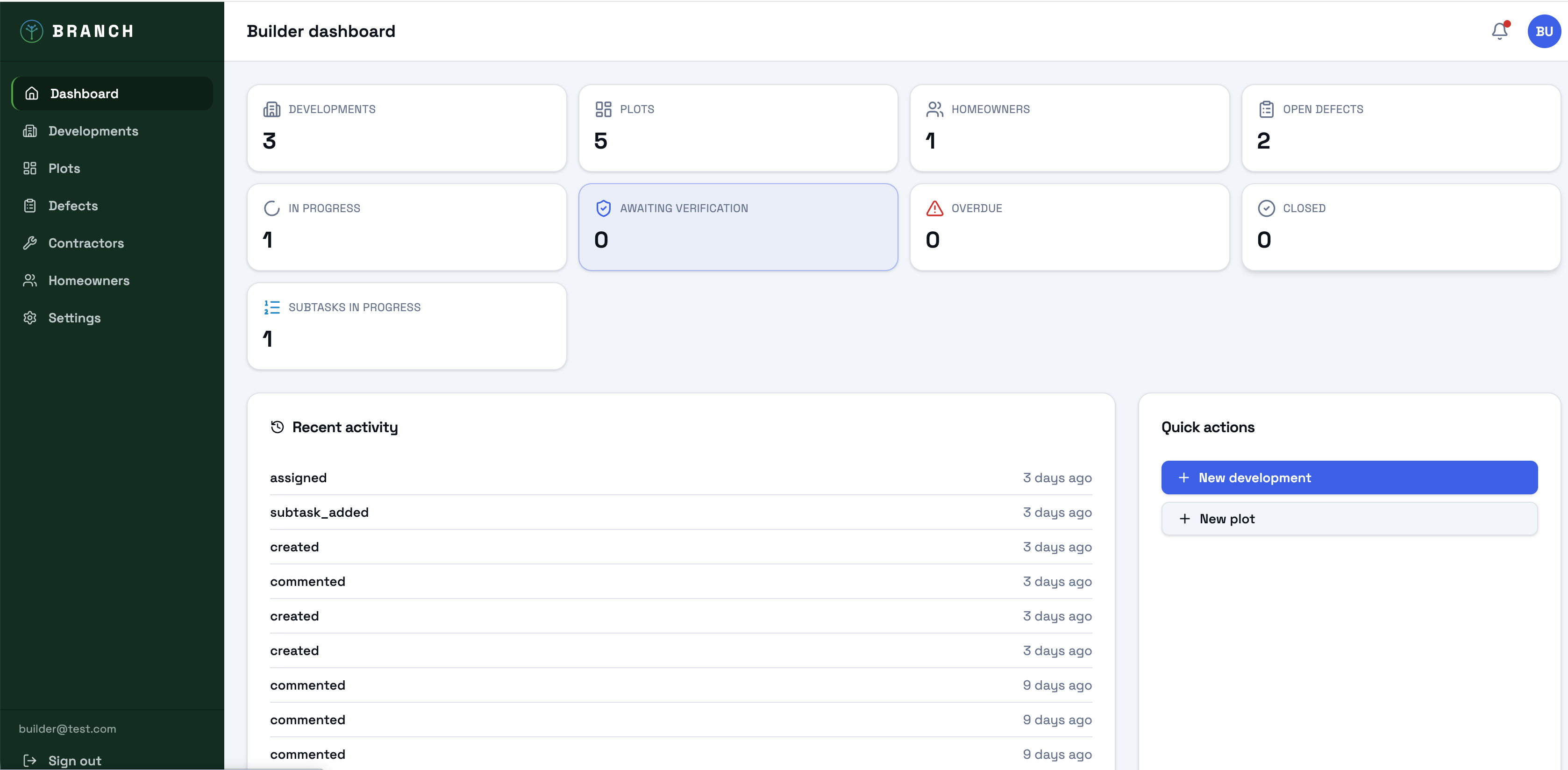Screen dimensions: 1568x770
Task: Open the Homeowners stat card
Action: click(1069, 128)
